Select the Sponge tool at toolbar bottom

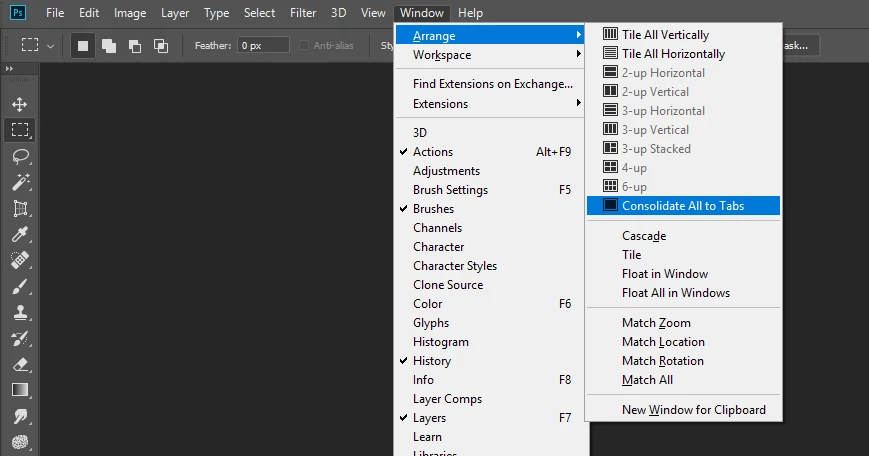click(x=20, y=442)
